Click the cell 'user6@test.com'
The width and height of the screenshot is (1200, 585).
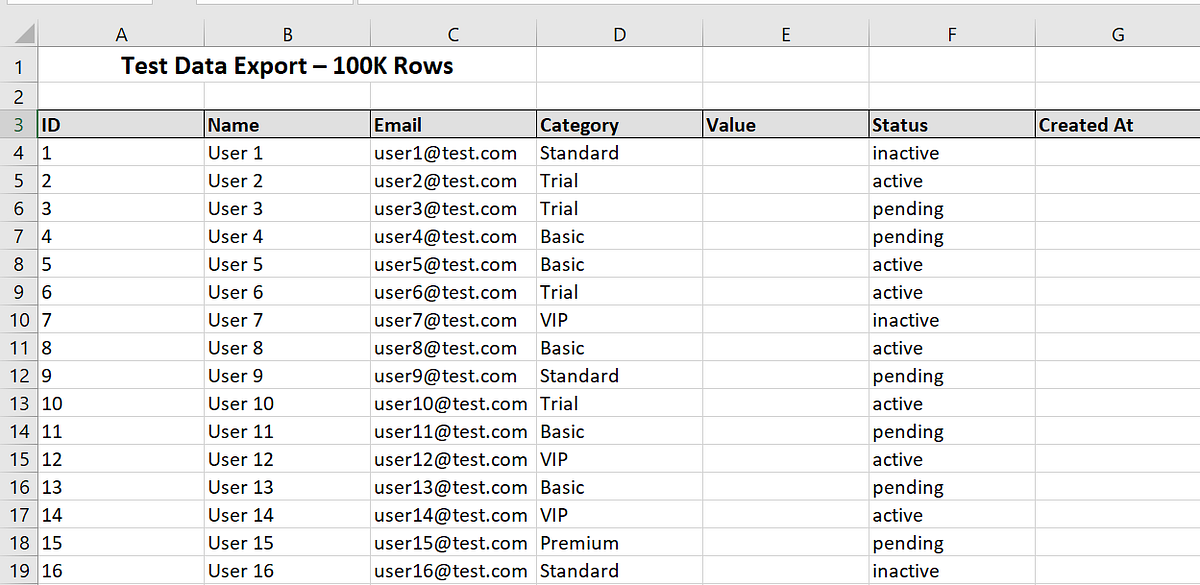click(x=454, y=293)
